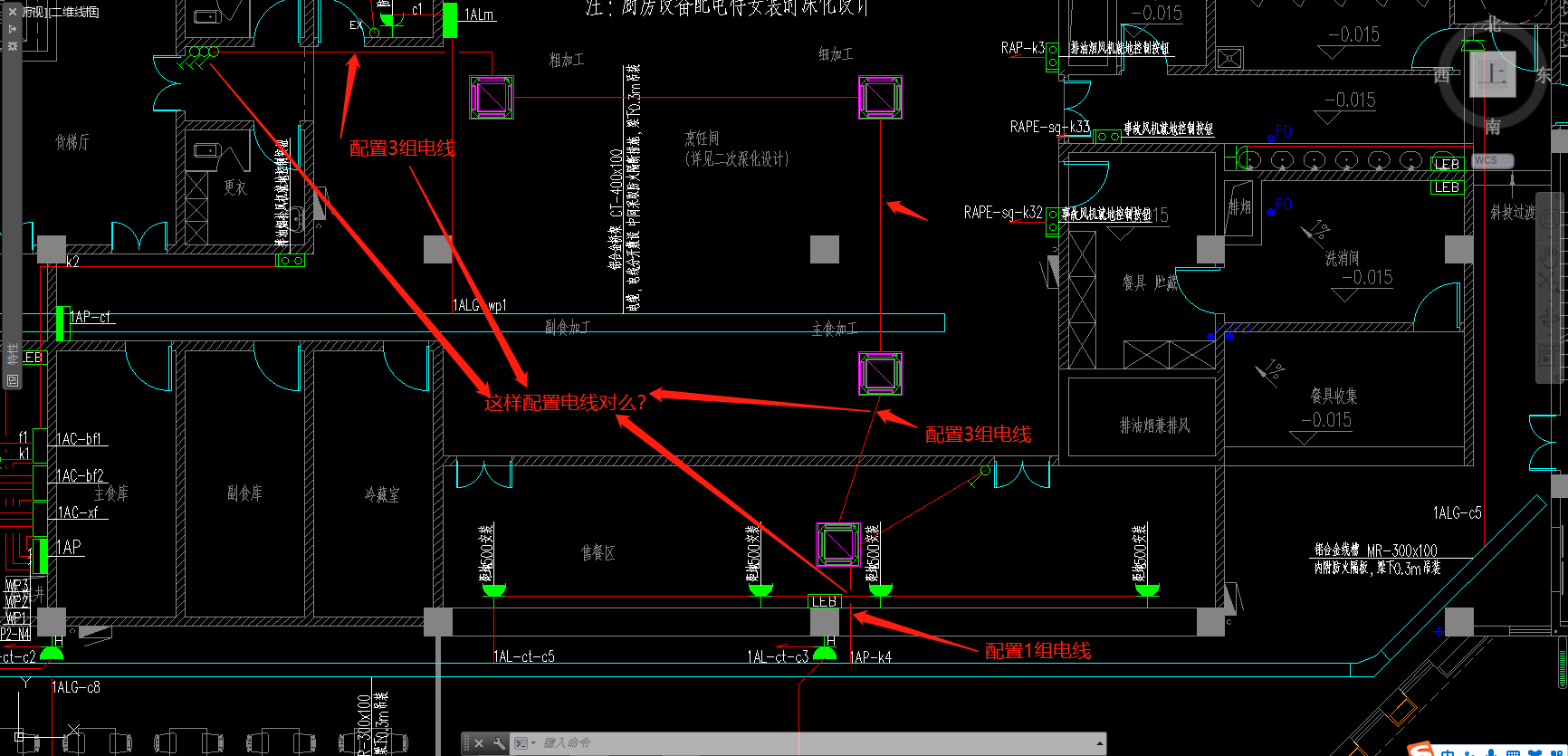Open properties palette settings gear
Screen dimensions: 1568x756
pyautogui.click(x=12, y=45)
